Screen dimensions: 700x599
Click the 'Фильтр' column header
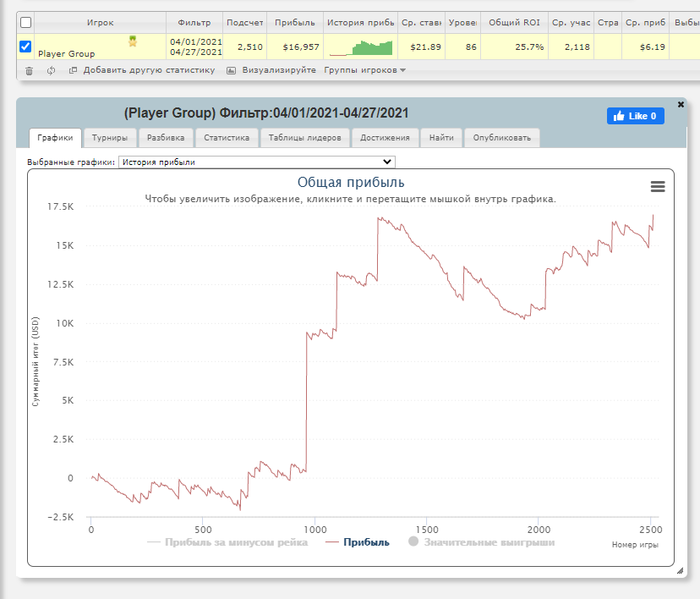(x=194, y=22)
